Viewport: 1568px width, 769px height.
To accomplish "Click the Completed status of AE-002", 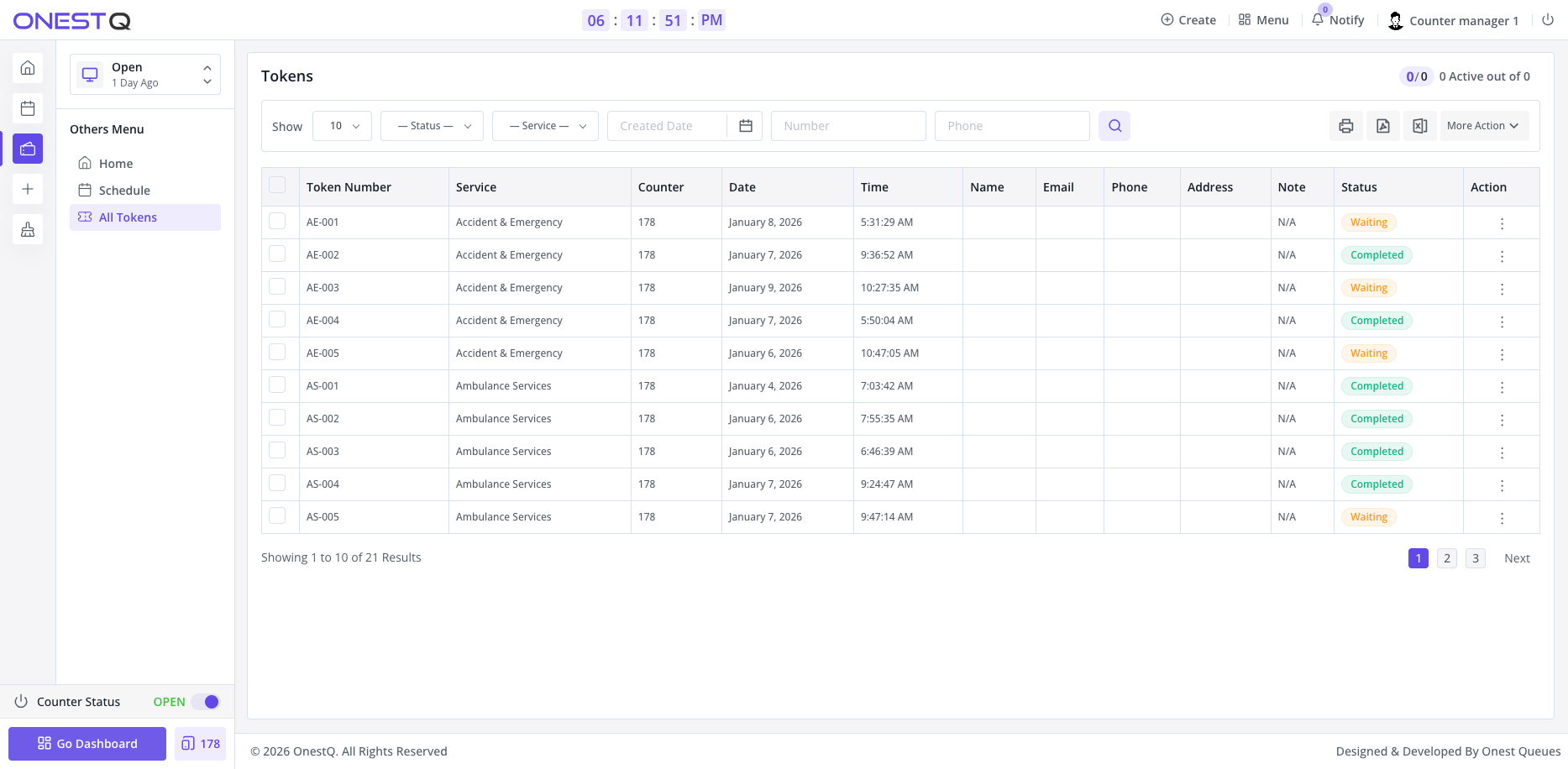I will click(x=1377, y=255).
